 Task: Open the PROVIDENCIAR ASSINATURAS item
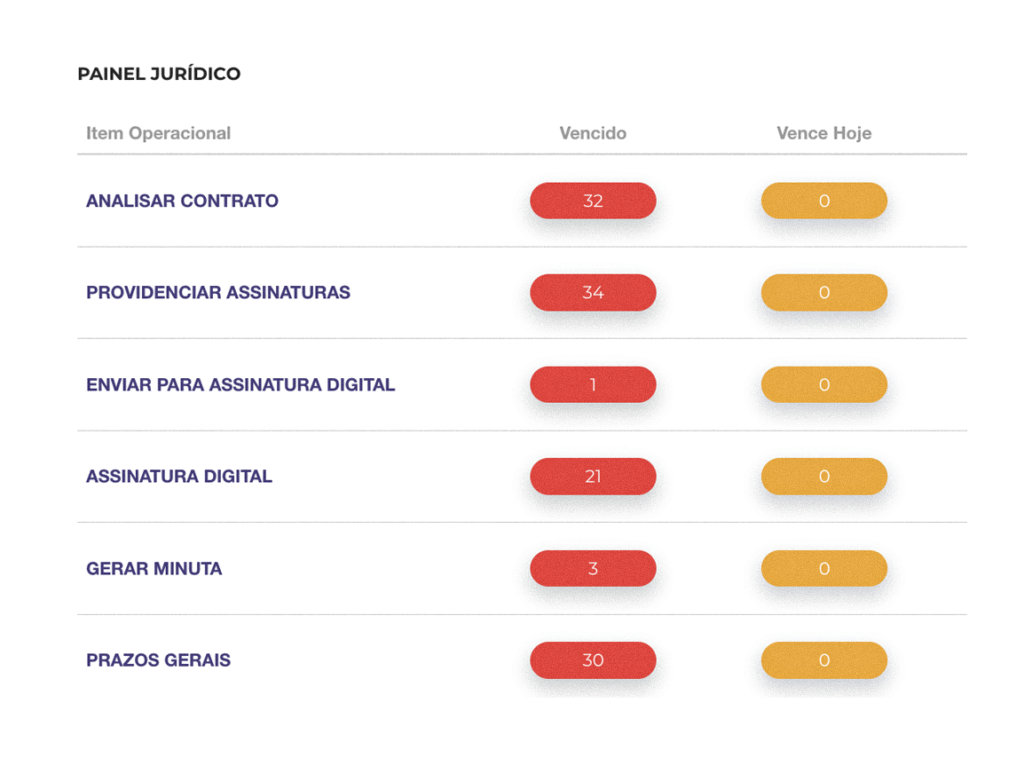click(218, 292)
